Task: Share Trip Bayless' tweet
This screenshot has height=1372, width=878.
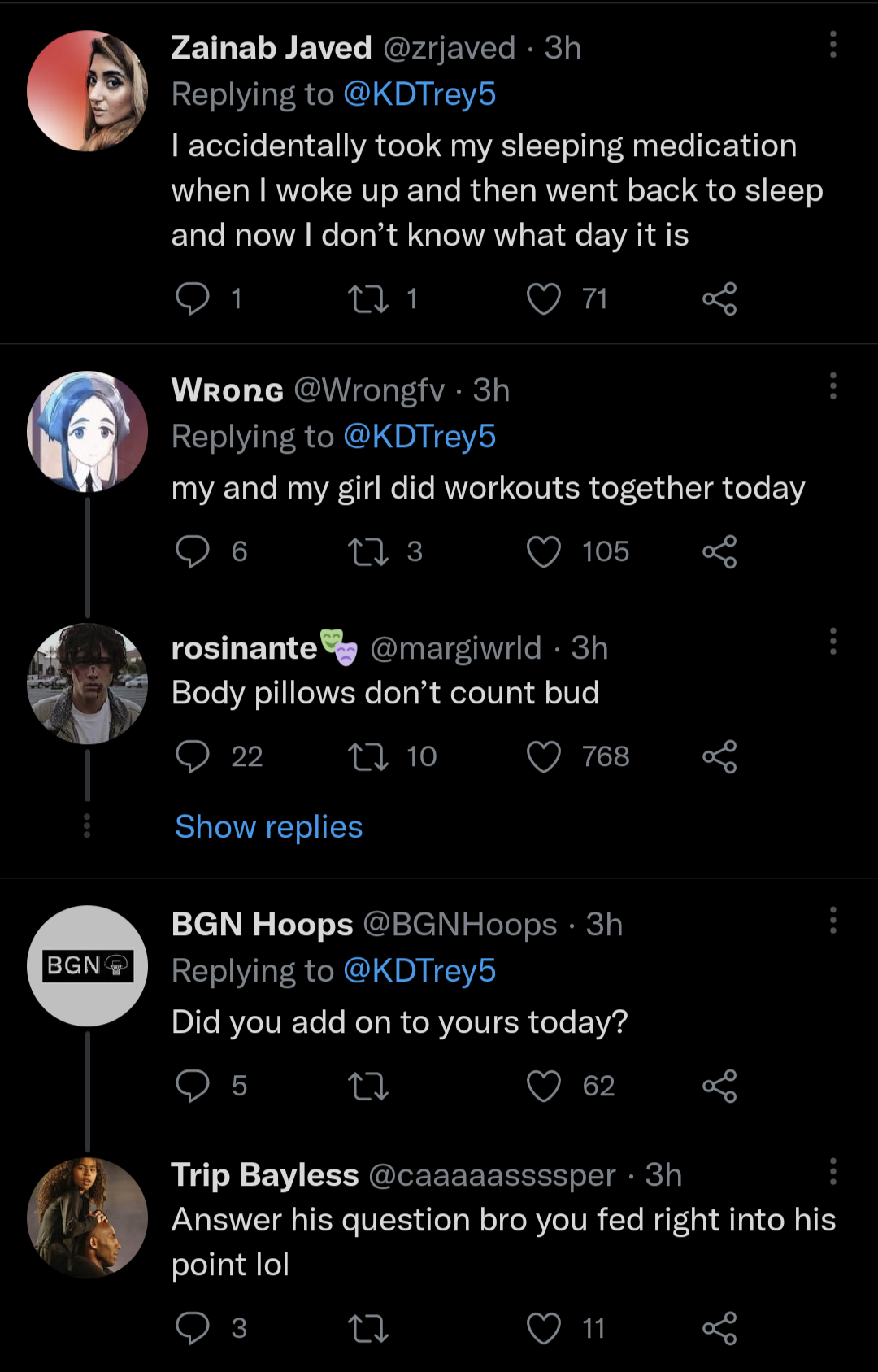Action: click(719, 1329)
